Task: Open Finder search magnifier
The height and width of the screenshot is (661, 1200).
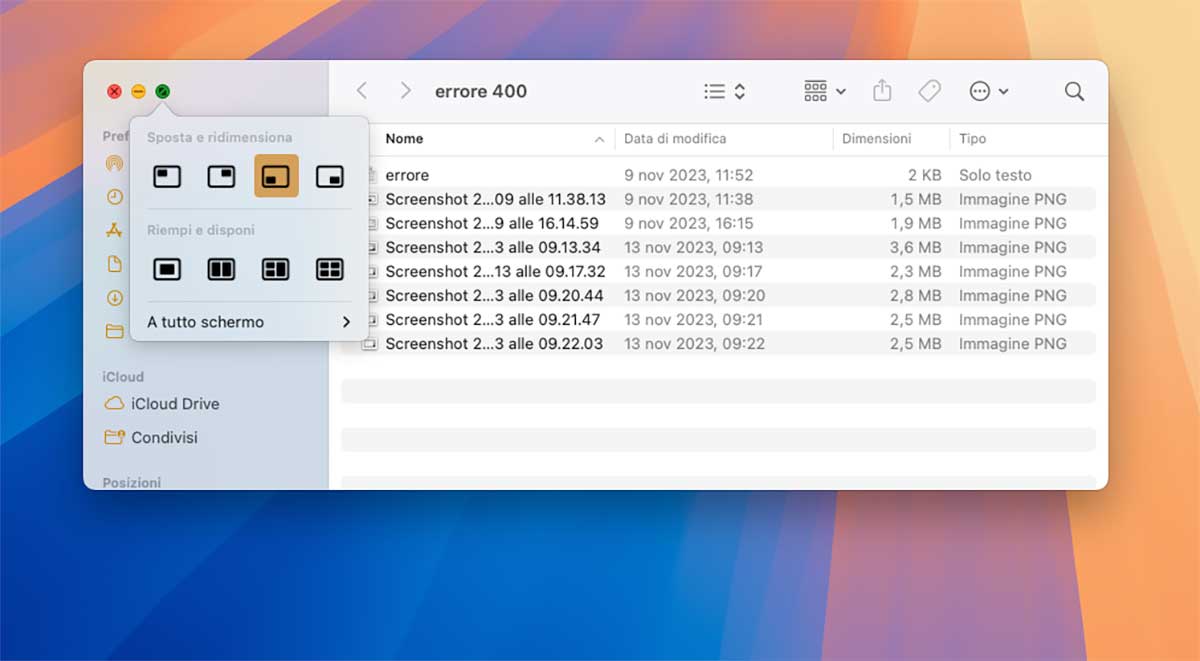Action: [1074, 91]
